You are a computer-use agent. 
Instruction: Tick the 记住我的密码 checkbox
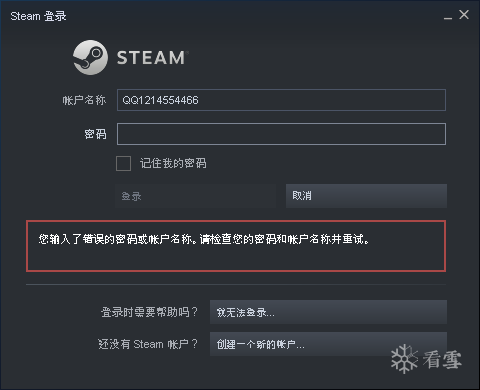pyautogui.click(x=123, y=163)
